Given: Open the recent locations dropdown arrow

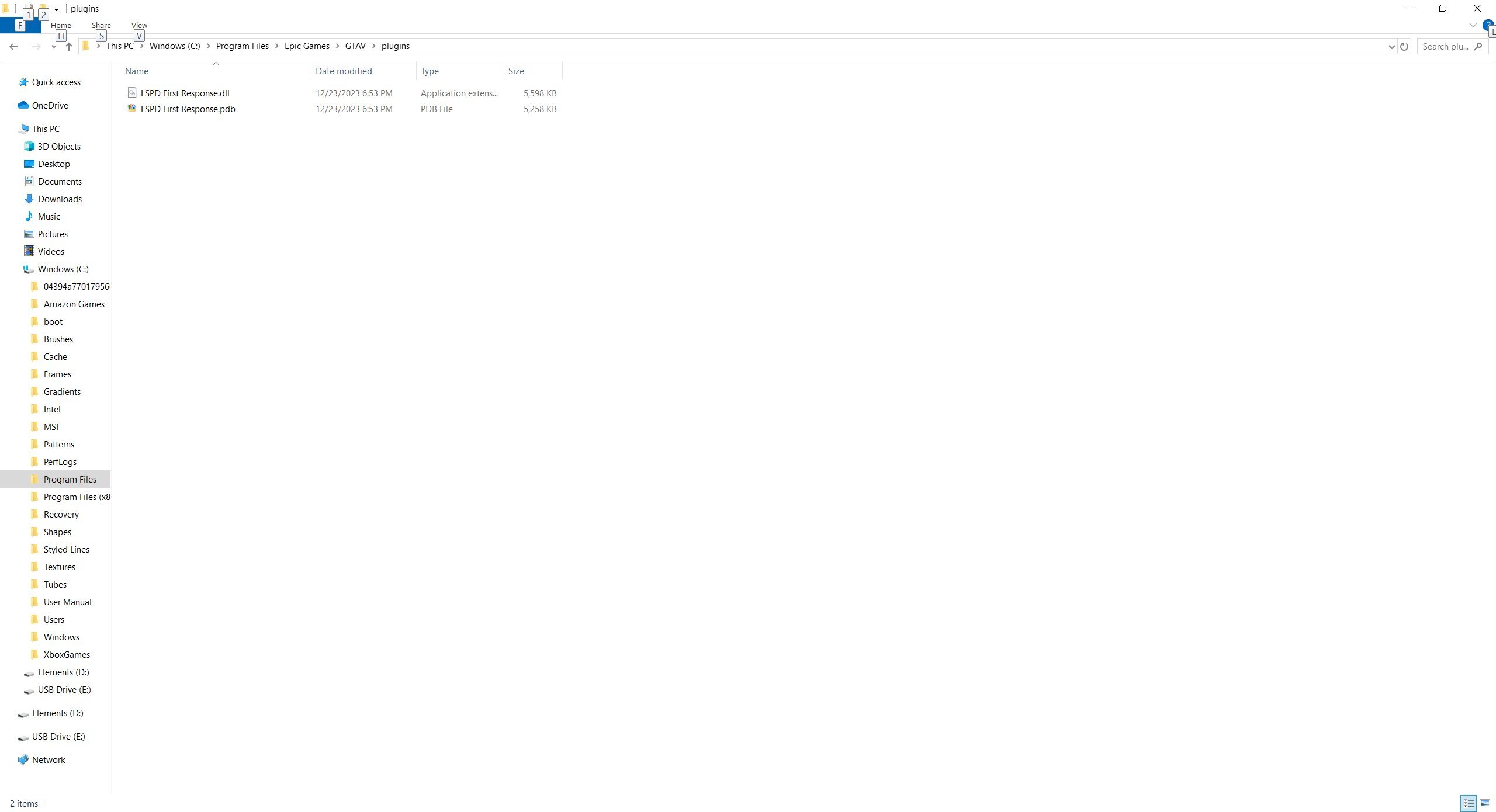Looking at the screenshot, I should pos(54,47).
